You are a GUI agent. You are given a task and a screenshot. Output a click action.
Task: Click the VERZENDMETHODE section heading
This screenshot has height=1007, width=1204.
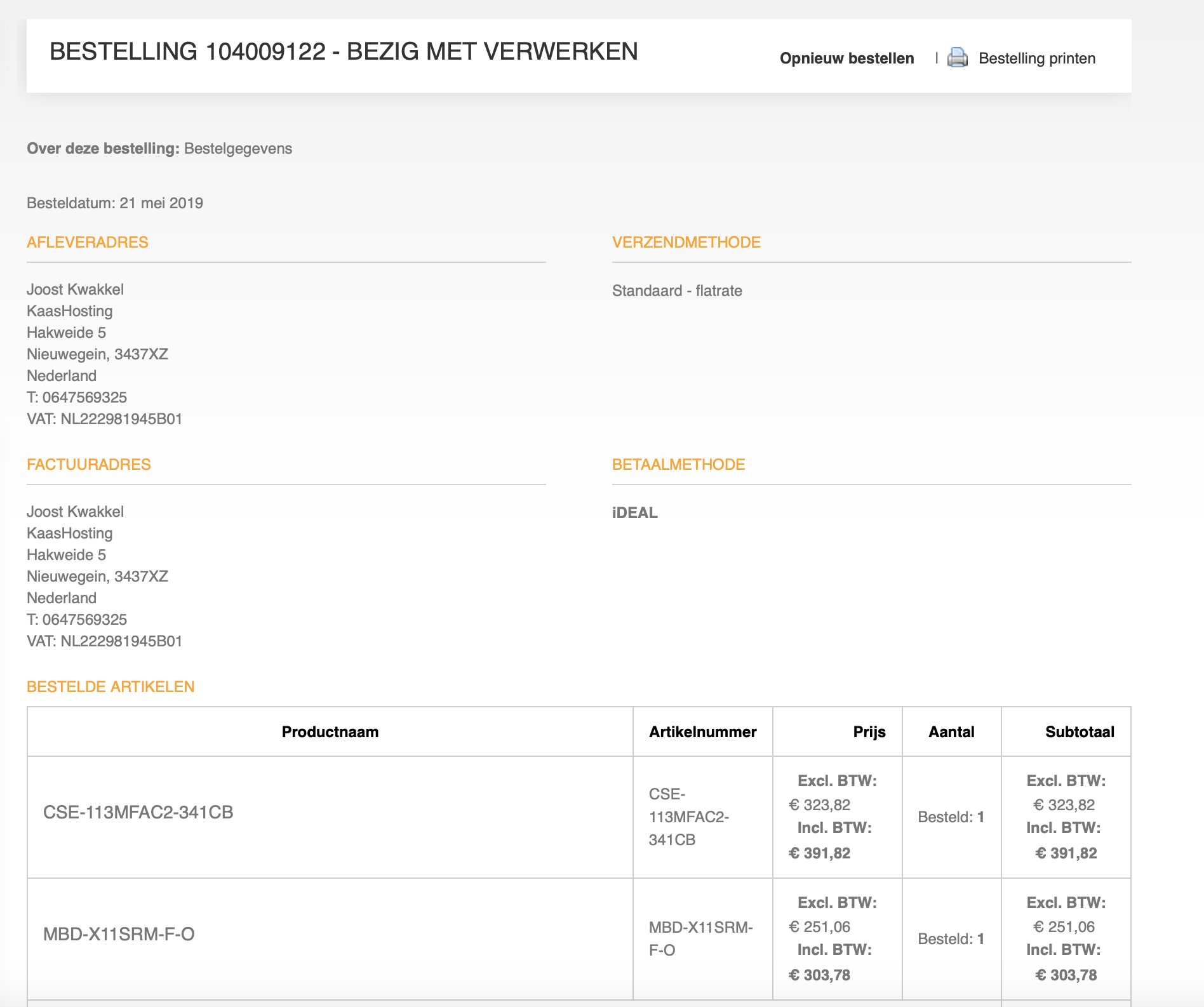click(x=686, y=242)
